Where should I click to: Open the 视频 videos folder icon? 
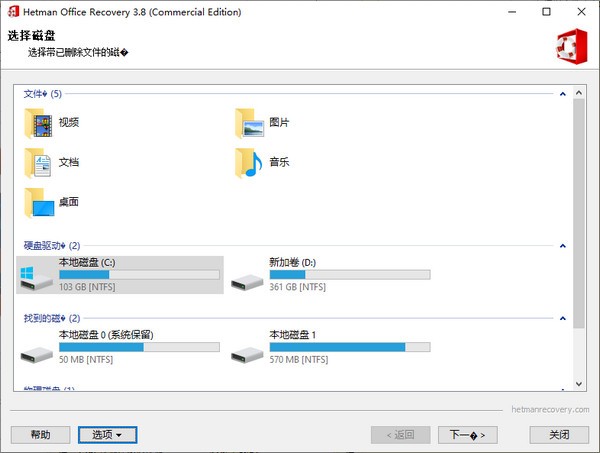[x=39, y=123]
